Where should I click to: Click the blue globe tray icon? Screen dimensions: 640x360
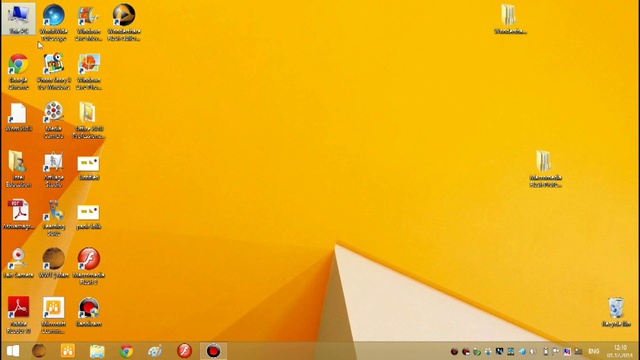[x=522, y=351]
